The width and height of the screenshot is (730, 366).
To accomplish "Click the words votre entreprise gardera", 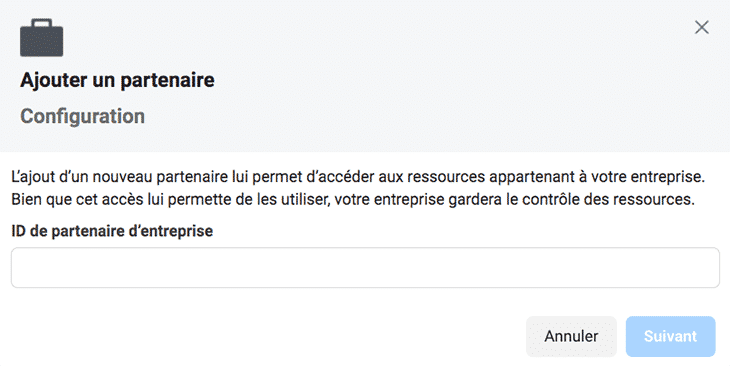I will pyautogui.click(x=419, y=199).
